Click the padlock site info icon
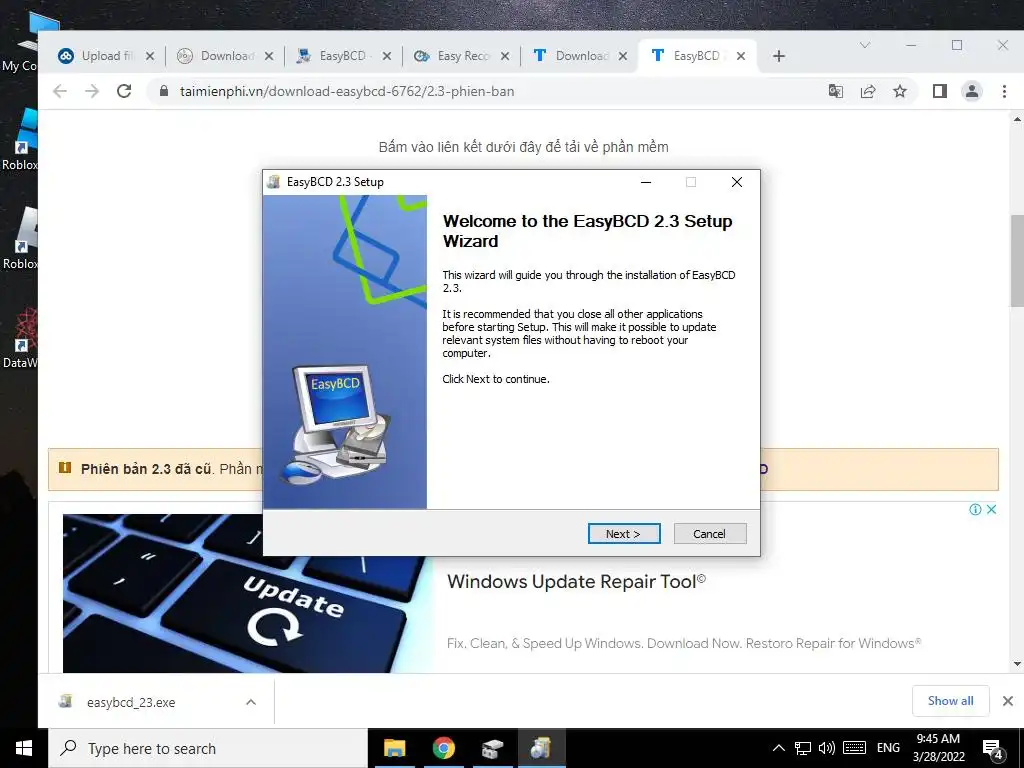 (164, 91)
